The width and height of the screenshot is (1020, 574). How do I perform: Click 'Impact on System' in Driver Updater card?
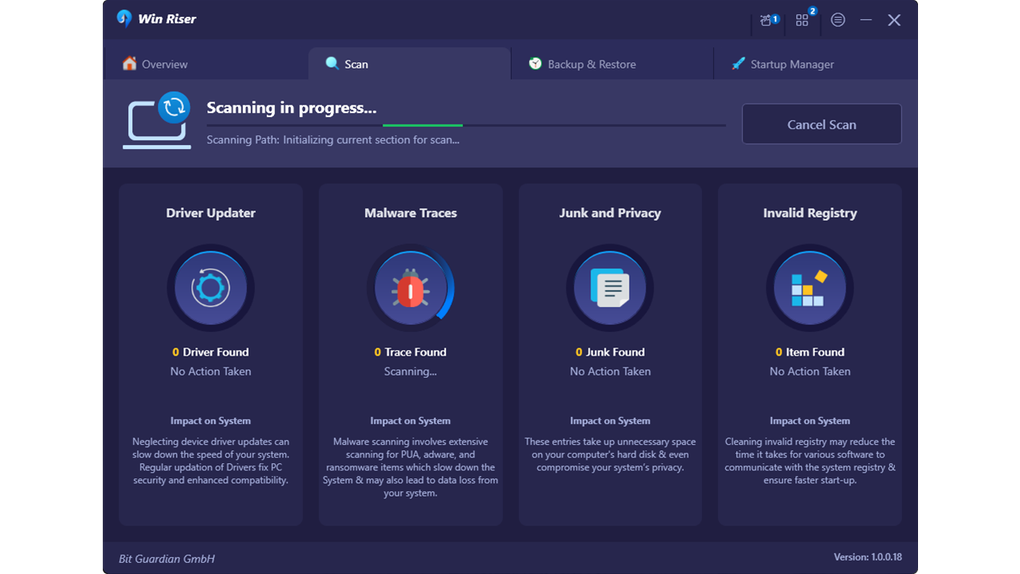pos(211,421)
